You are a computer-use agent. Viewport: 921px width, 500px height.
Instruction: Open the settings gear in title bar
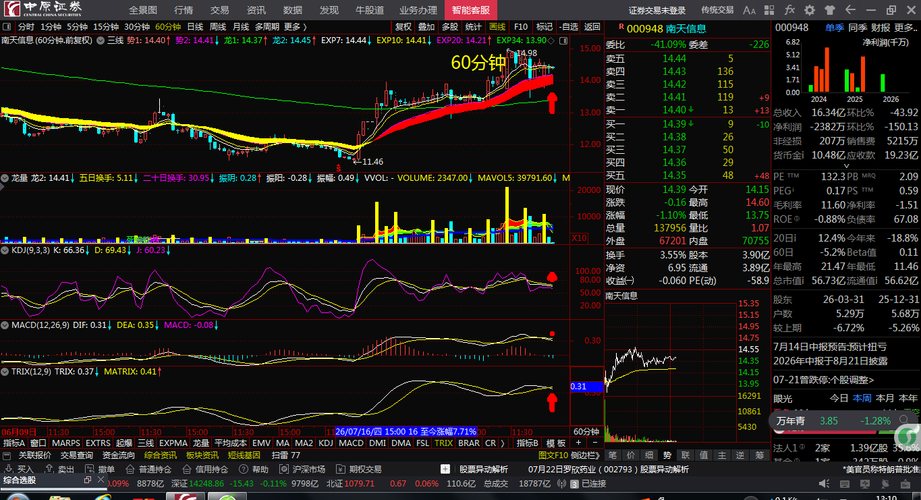[809, 10]
